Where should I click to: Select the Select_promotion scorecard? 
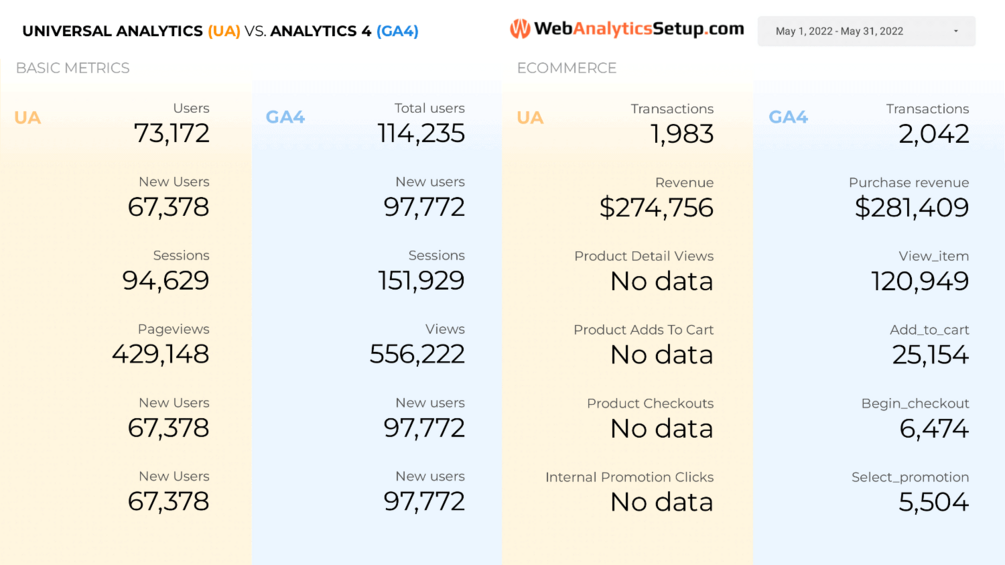click(910, 492)
